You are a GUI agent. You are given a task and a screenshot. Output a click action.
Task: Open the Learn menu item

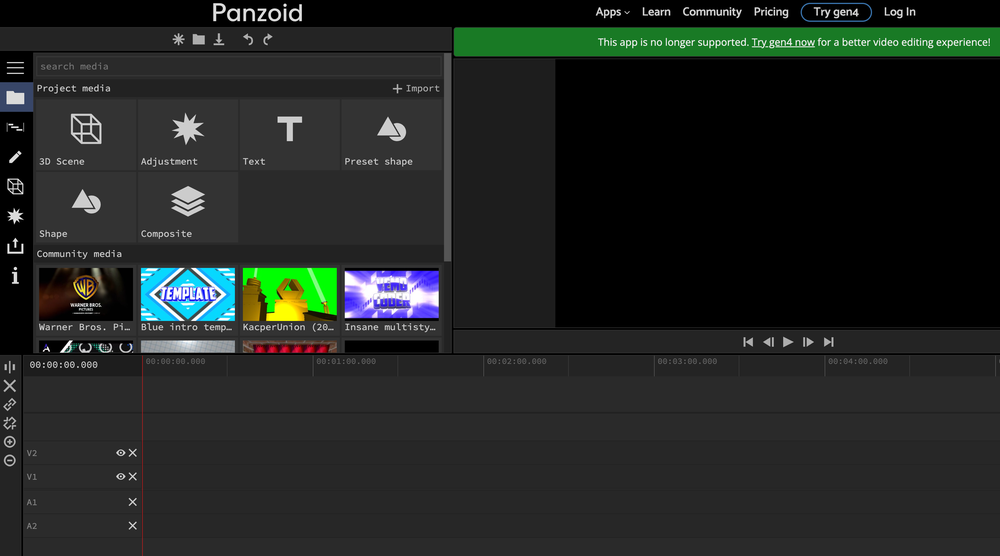[656, 12]
